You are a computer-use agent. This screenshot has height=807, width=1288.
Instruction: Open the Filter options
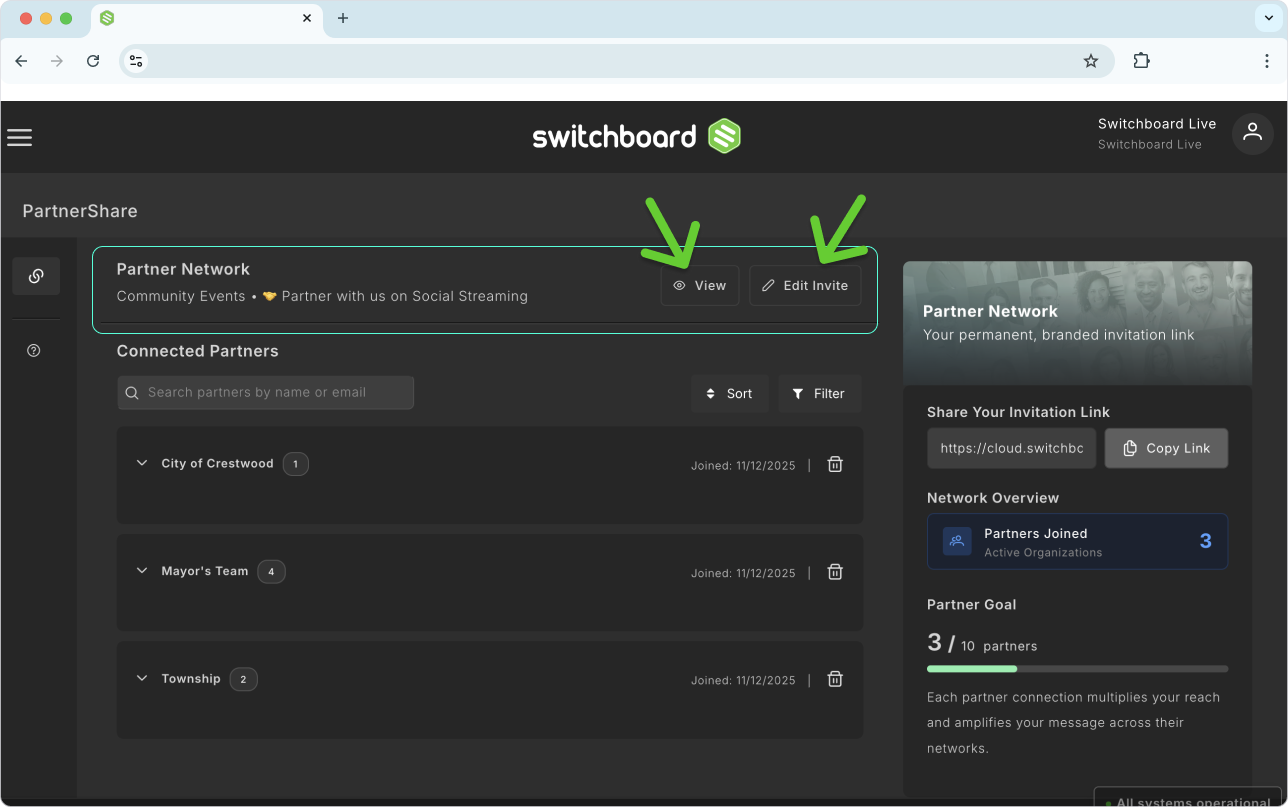819,394
